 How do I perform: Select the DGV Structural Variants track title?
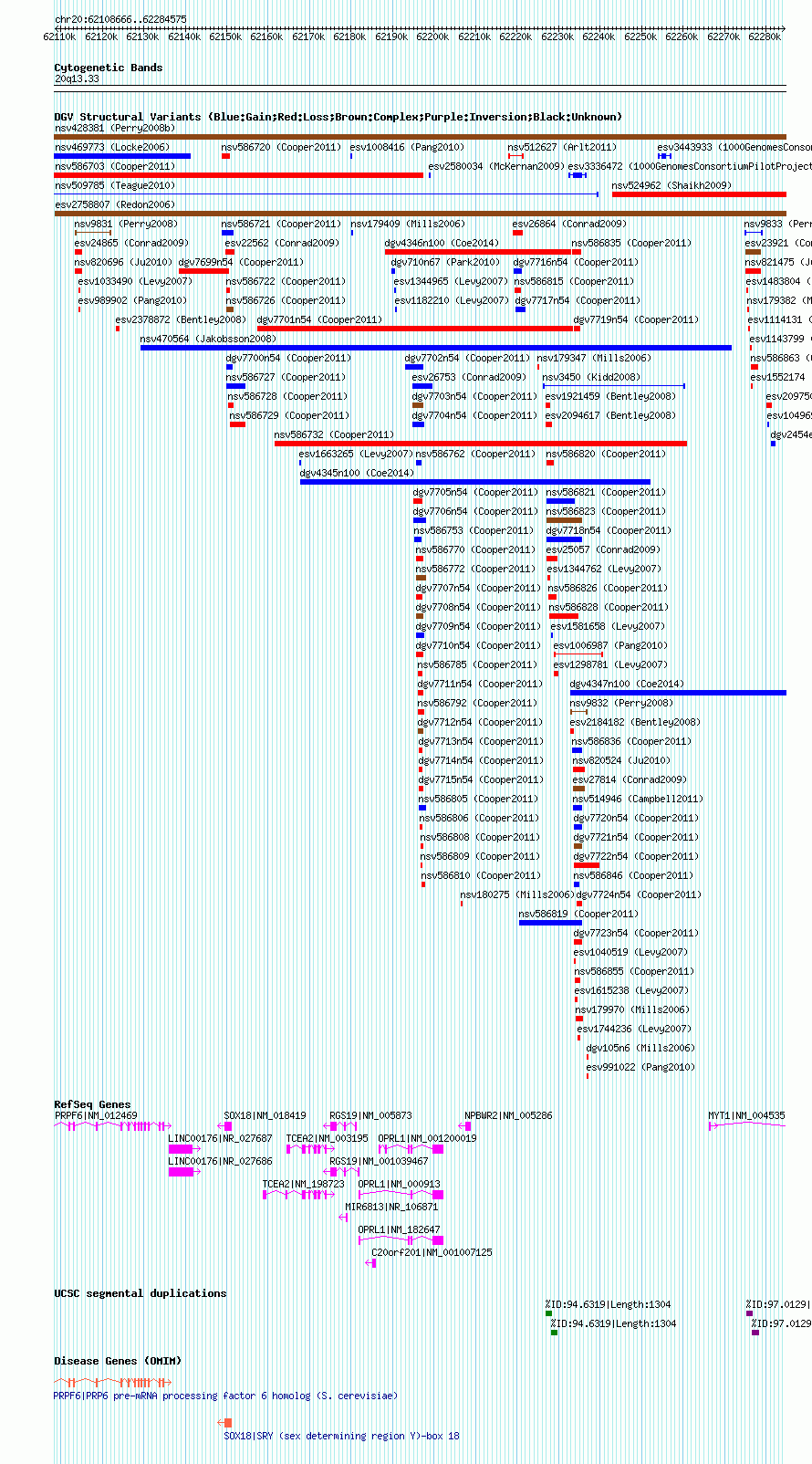pyautogui.click(x=338, y=117)
